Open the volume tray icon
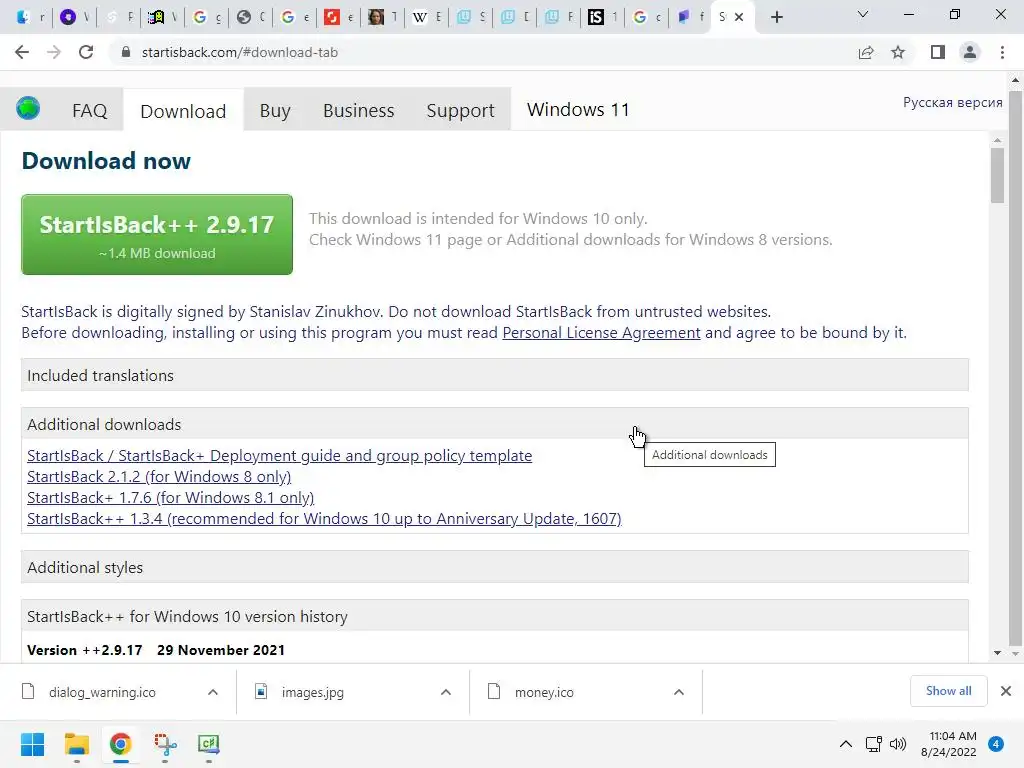 point(899,744)
